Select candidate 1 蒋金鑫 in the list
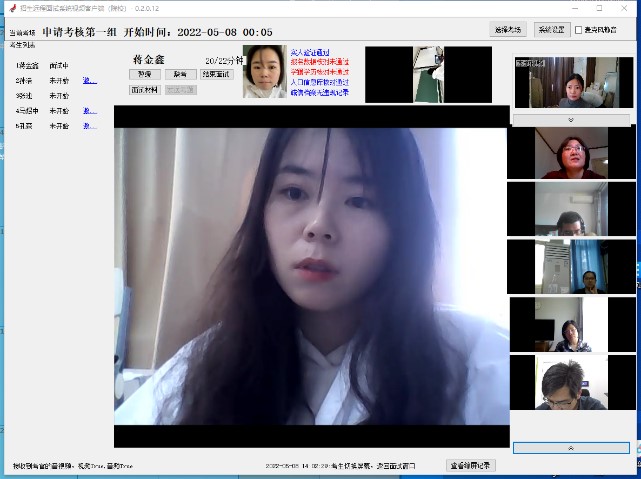The height and width of the screenshot is (479, 641). pos(25,66)
